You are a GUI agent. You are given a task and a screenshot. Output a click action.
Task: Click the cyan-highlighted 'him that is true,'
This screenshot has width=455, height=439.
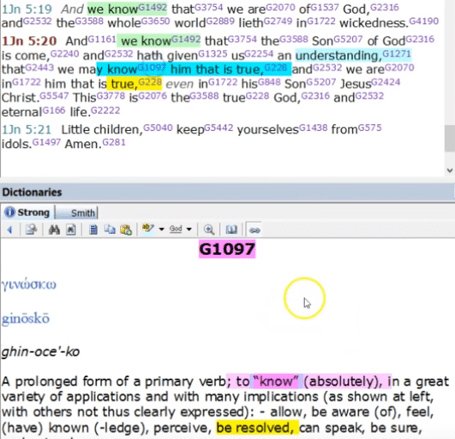coord(217,70)
